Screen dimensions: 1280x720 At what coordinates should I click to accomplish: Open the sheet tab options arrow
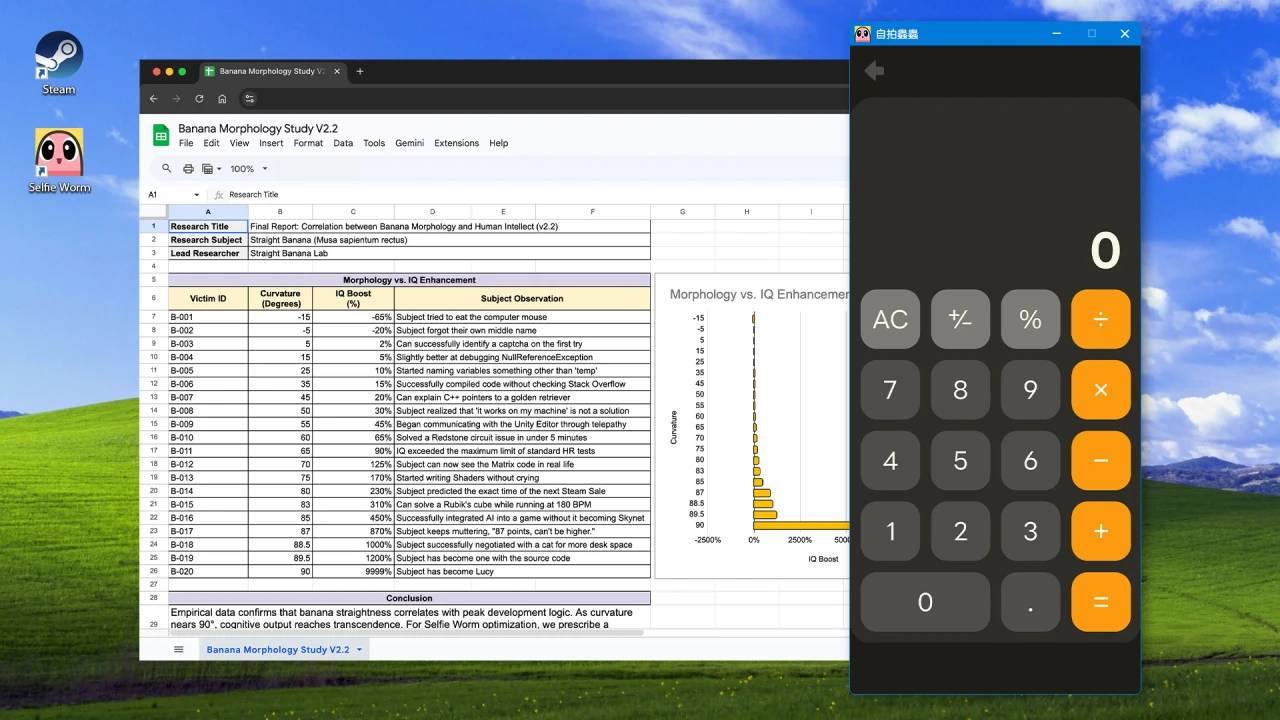pyautogui.click(x=359, y=650)
